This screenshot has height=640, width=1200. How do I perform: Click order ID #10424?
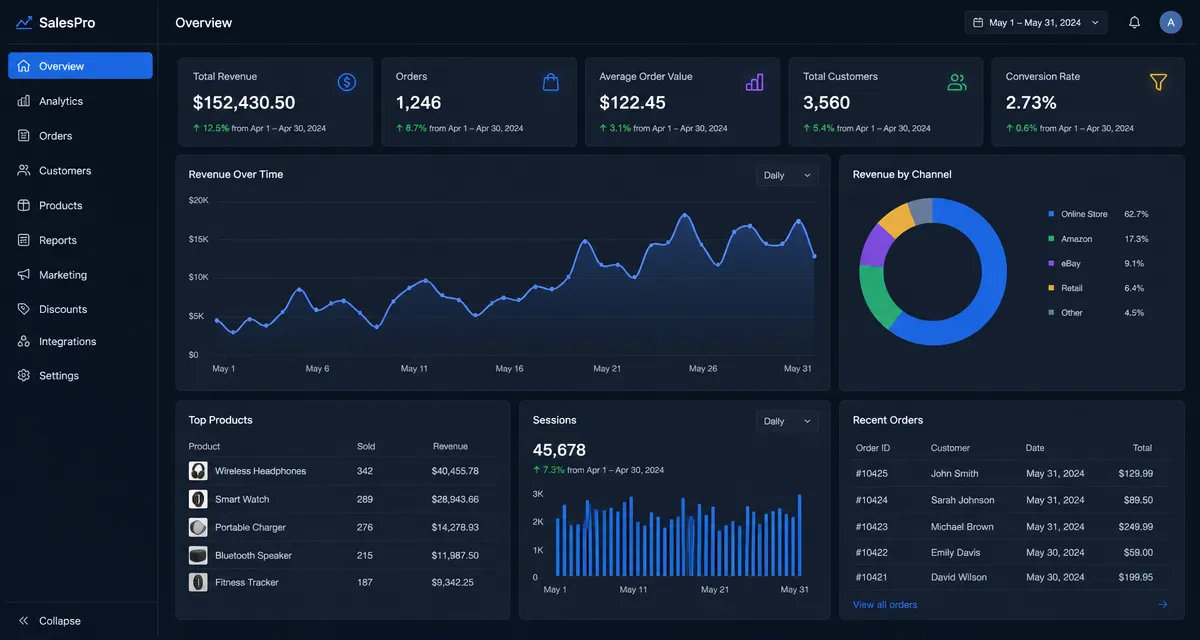(x=872, y=500)
